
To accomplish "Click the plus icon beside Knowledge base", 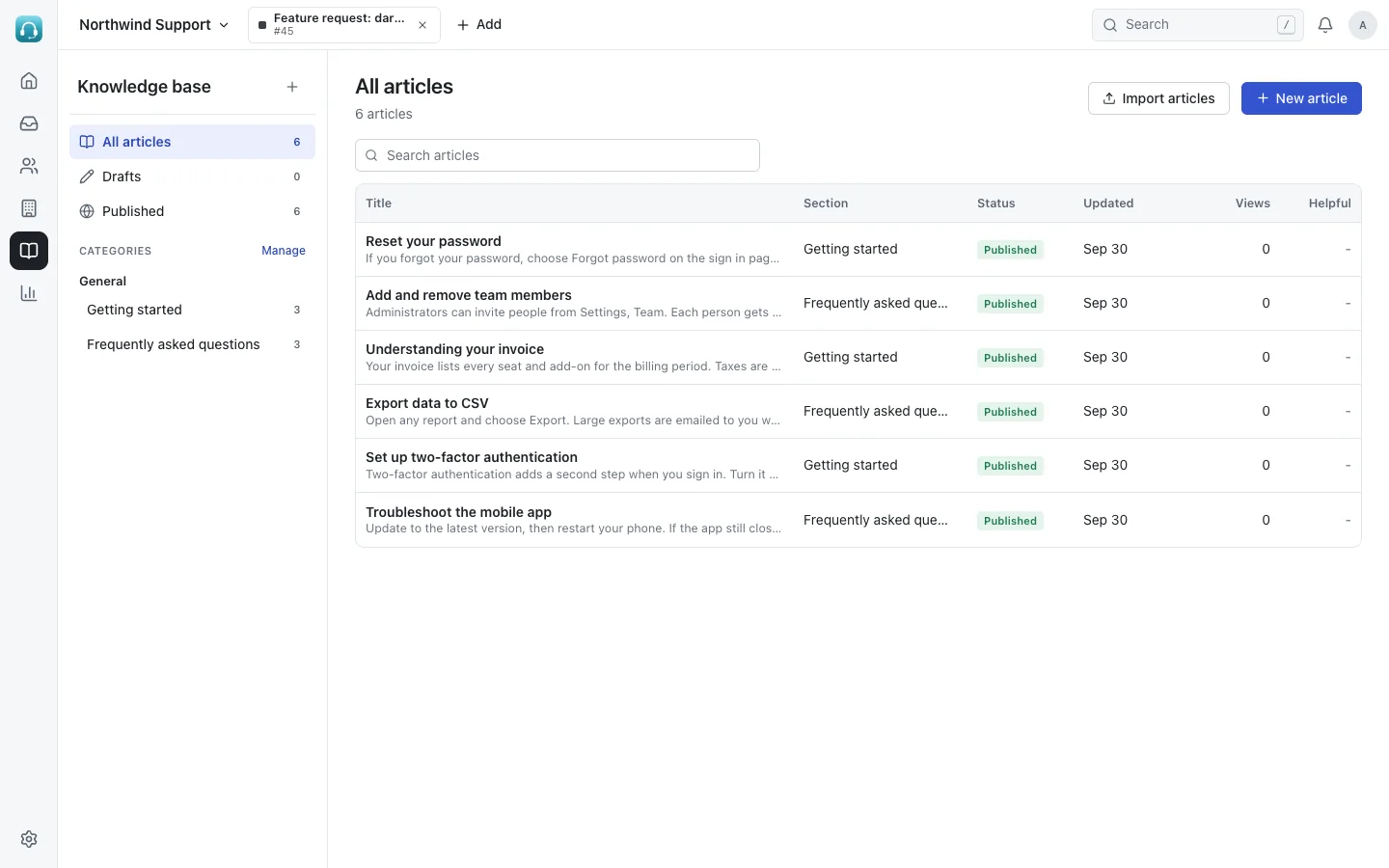I will click(x=292, y=87).
